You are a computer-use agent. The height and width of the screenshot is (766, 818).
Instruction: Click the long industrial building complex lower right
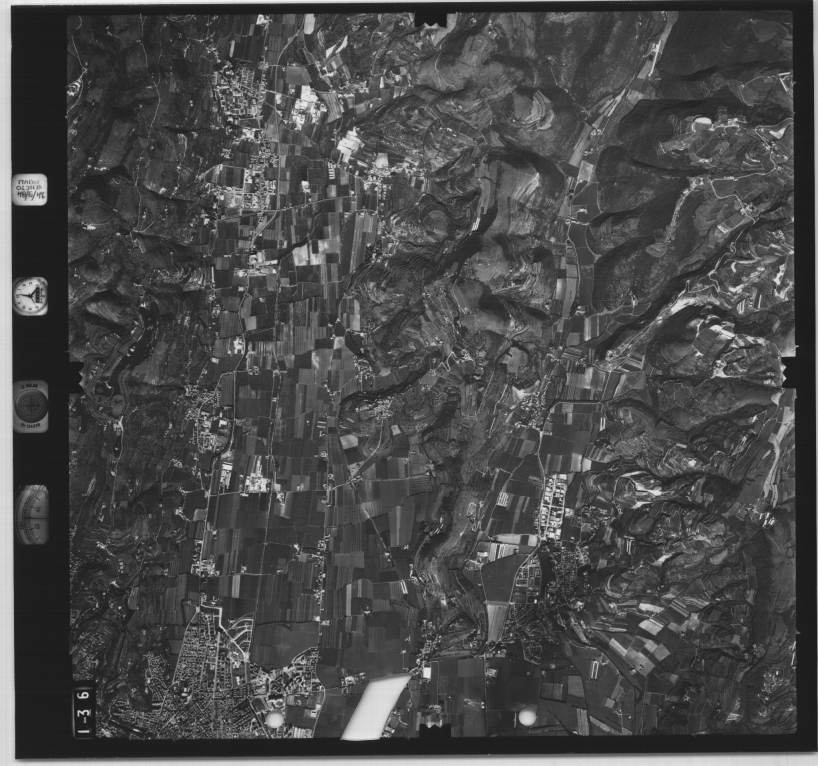click(551, 505)
